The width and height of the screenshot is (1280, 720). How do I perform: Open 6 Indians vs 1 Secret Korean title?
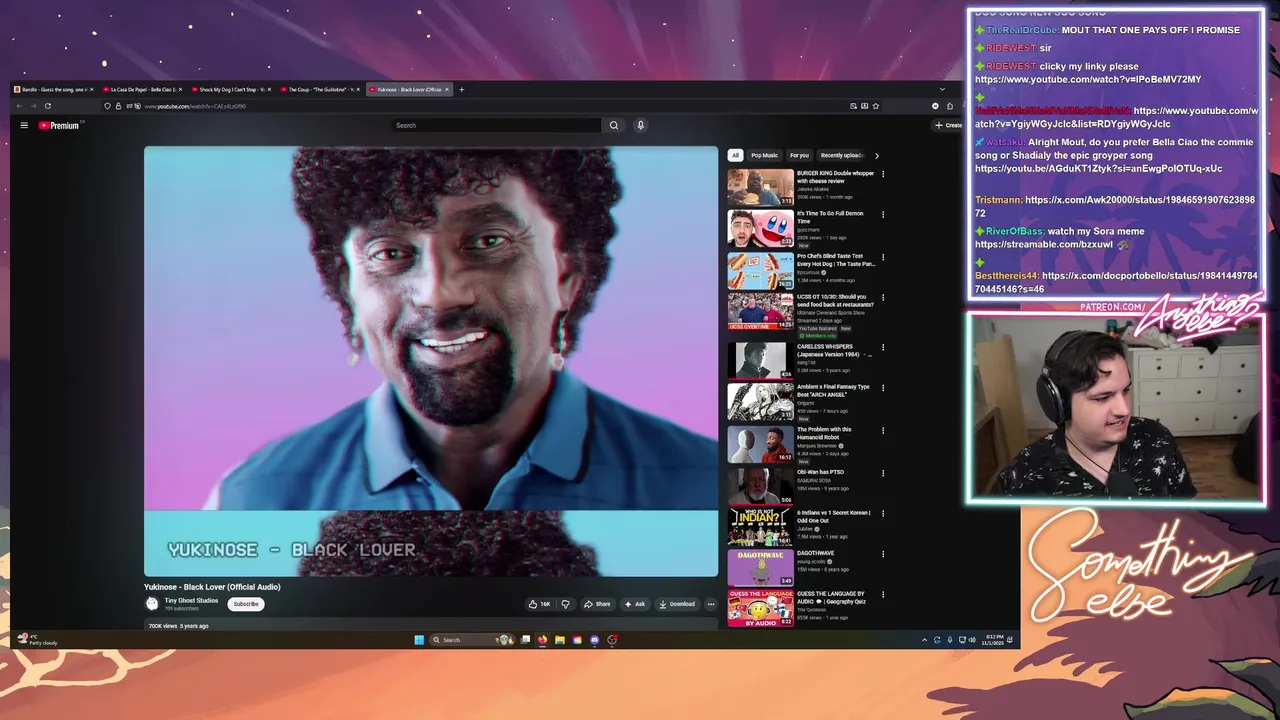click(x=833, y=516)
